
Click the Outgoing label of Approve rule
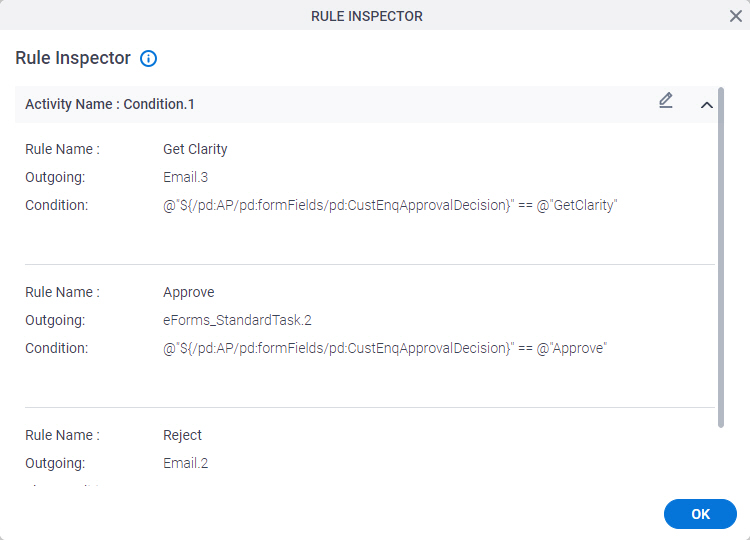(x=55, y=320)
